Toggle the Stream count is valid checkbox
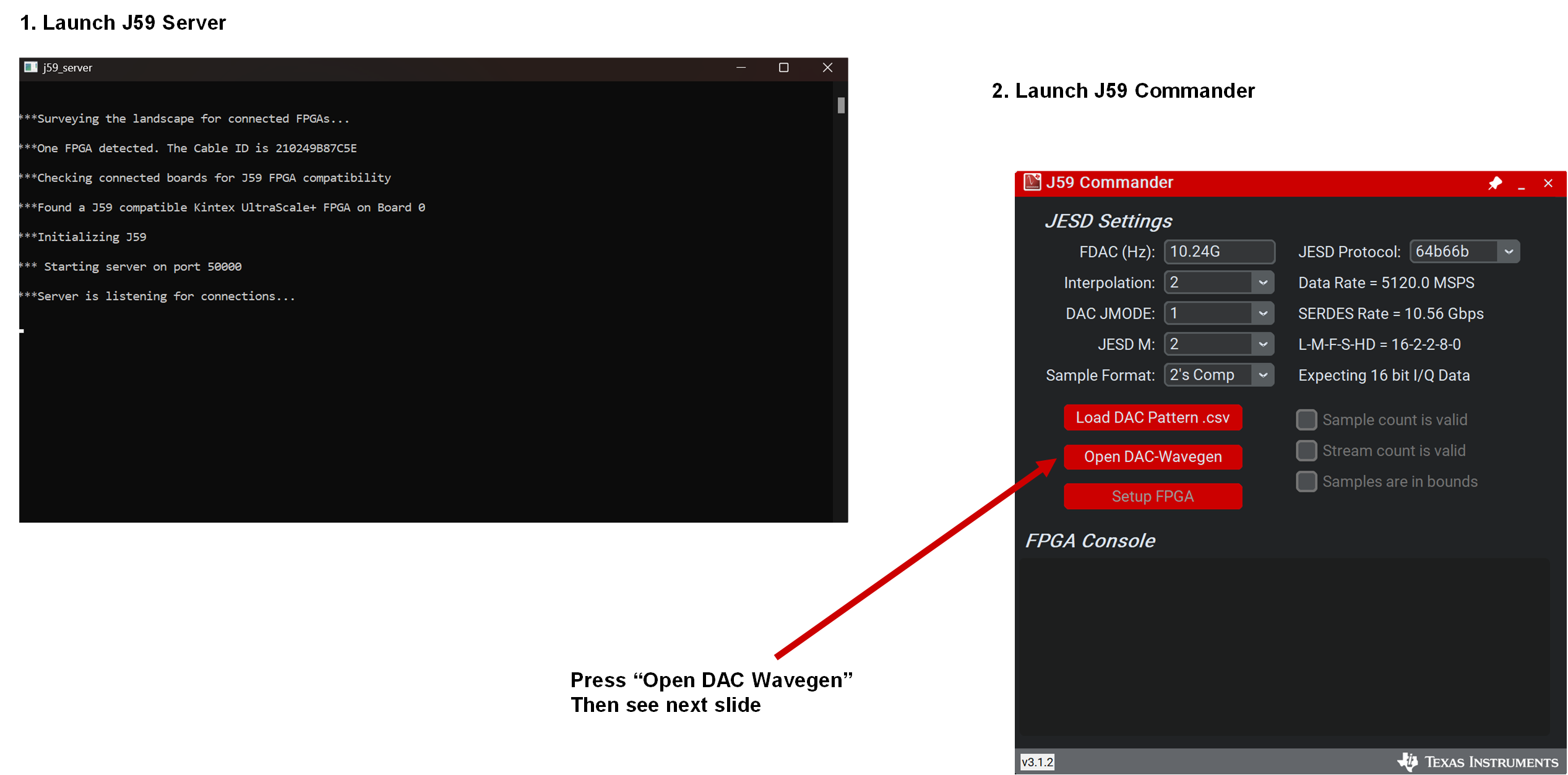1568x775 pixels. click(x=1307, y=450)
